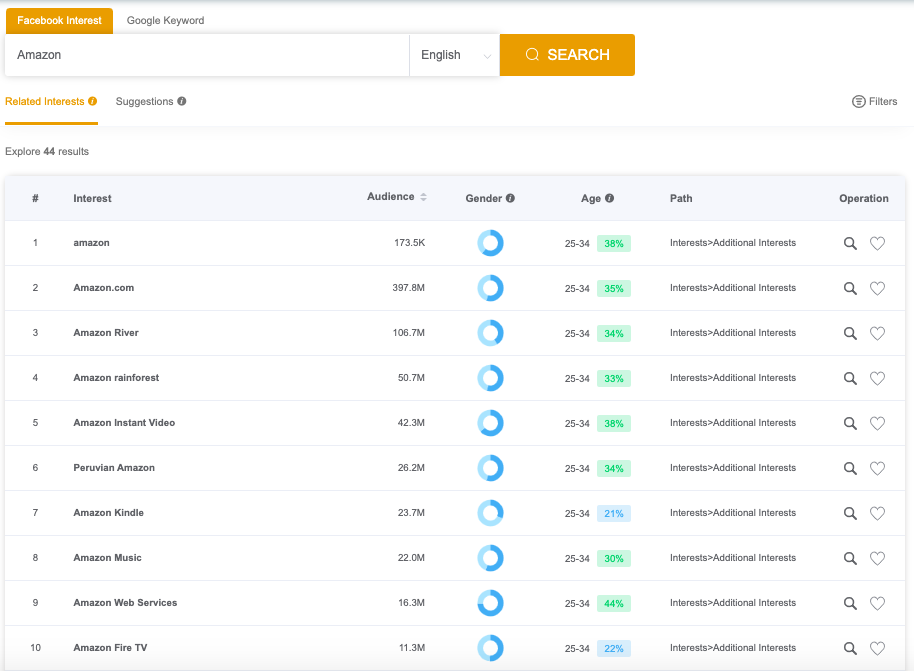Click the Suggestions info icon
The image size is (914, 671).
coord(181,101)
